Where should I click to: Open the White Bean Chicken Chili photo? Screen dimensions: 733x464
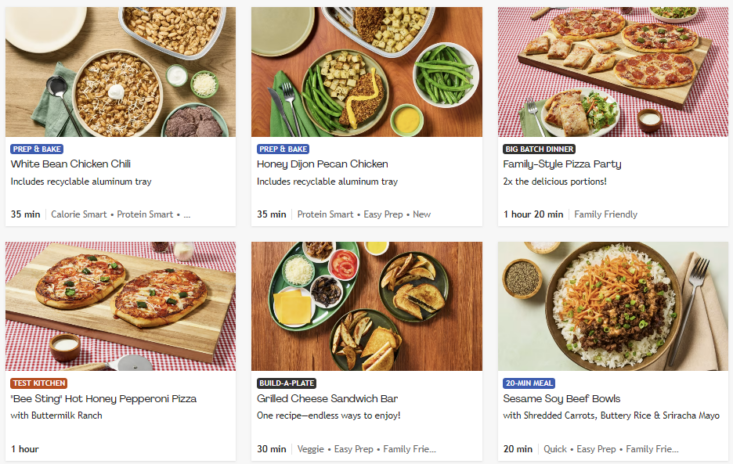coord(120,71)
